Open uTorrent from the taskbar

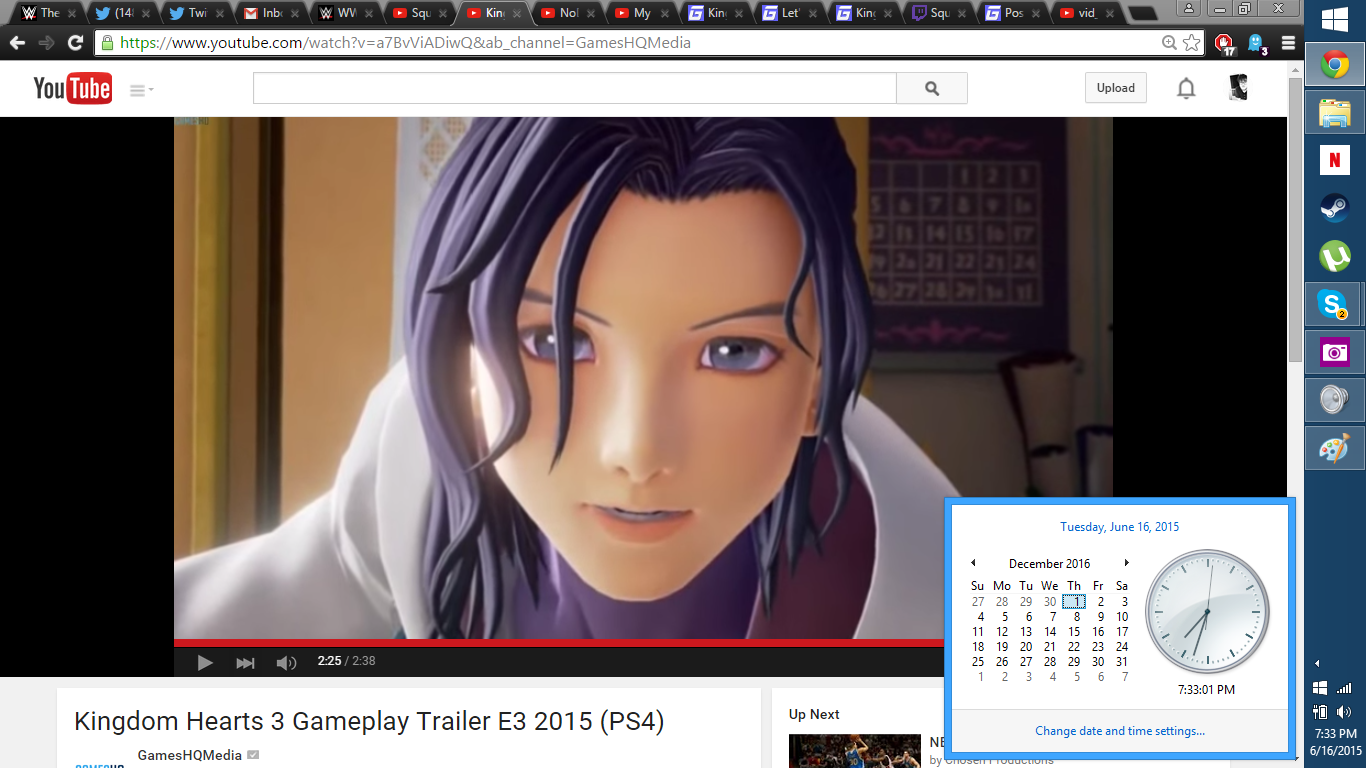click(1334, 256)
